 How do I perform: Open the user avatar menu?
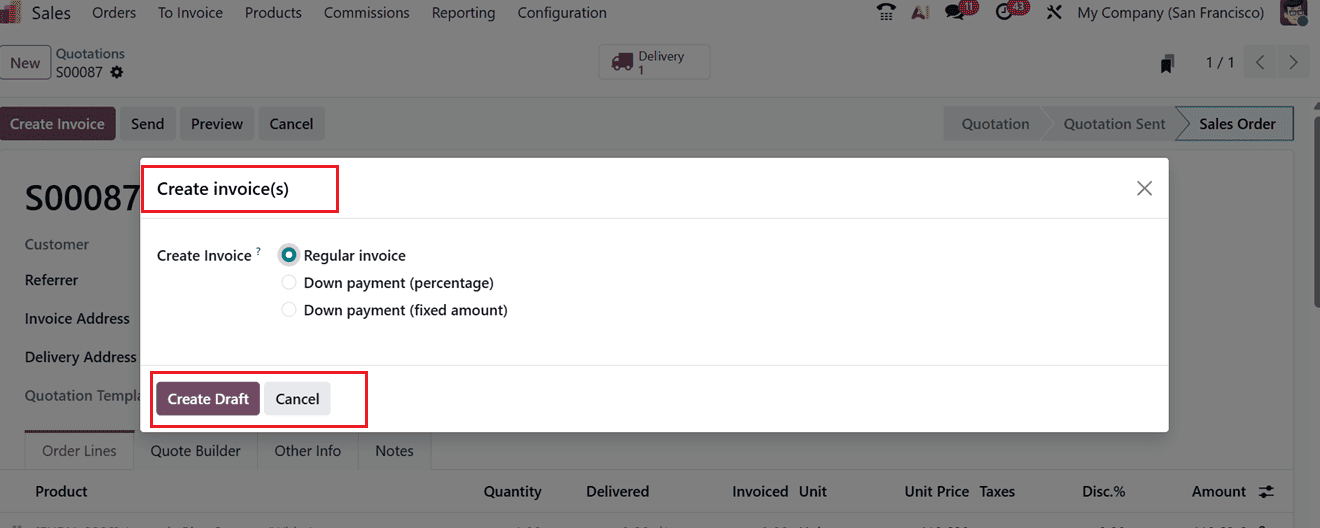pyautogui.click(x=1294, y=13)
